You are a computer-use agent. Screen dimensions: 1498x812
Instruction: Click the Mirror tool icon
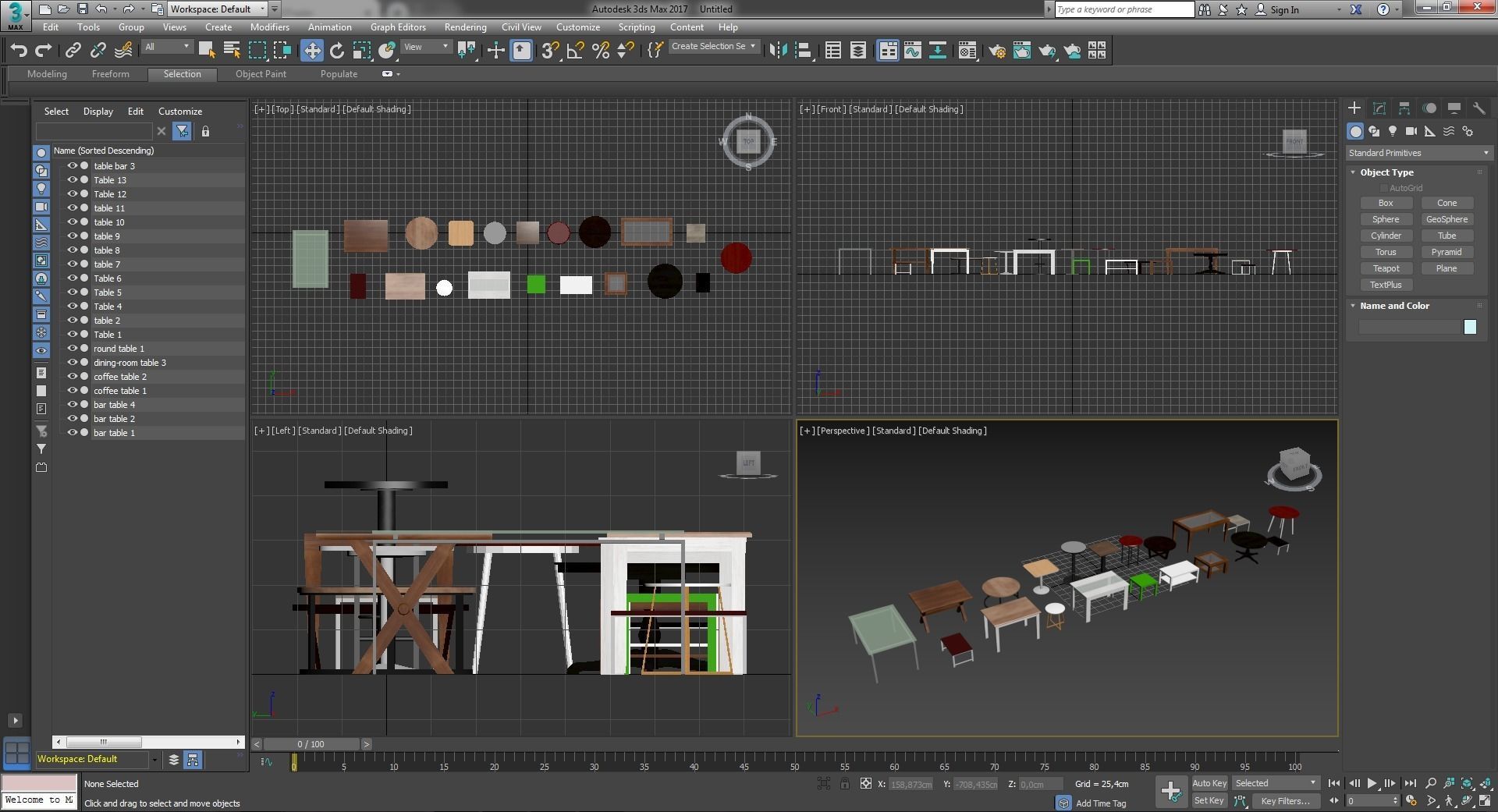point(778,51)
